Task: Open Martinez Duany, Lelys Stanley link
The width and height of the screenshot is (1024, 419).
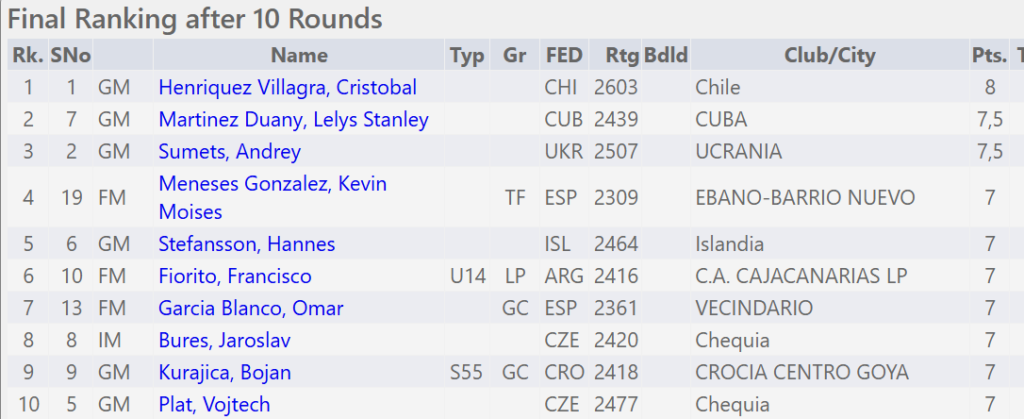Action: [x=293, y=120]
